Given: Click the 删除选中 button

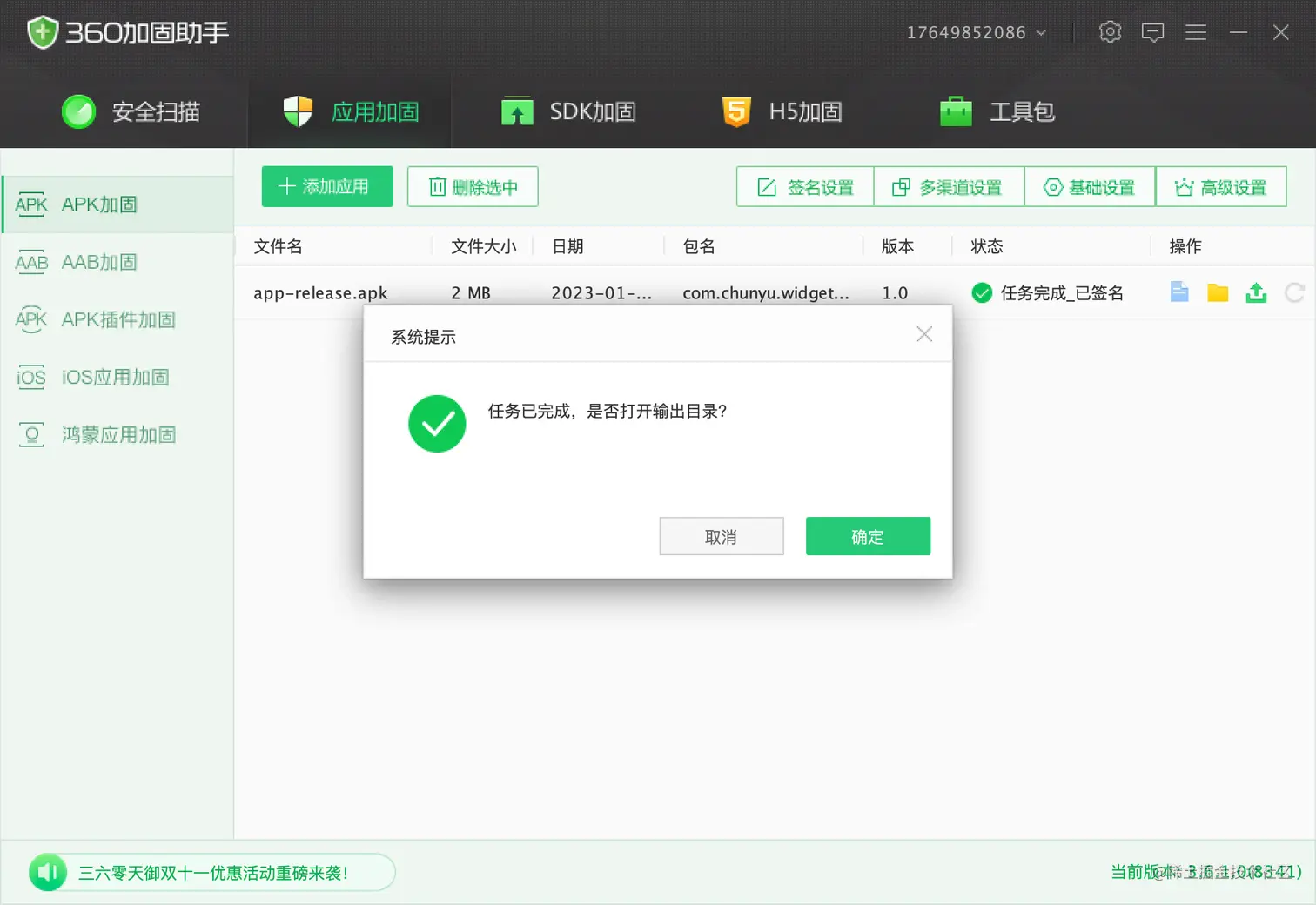Looking at the screenshot, I should 473,186.
